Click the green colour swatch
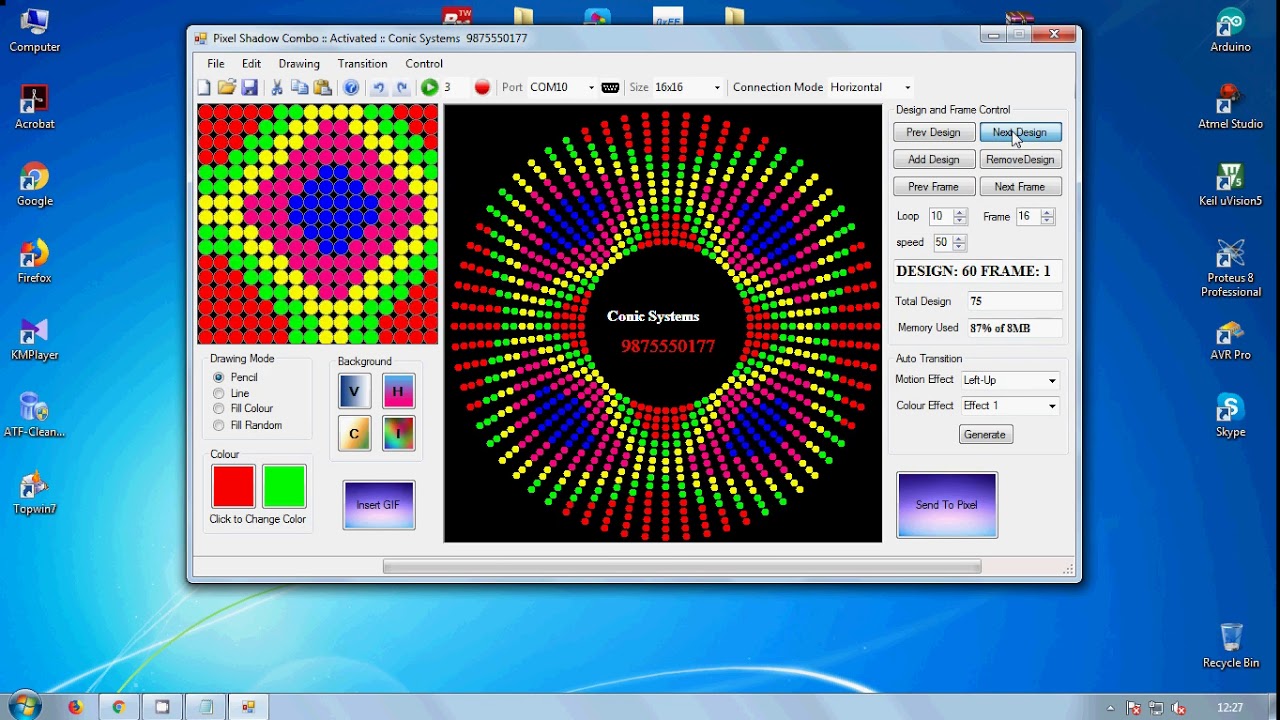Viewport: 1280px width, 720px height. coord(284,486)
